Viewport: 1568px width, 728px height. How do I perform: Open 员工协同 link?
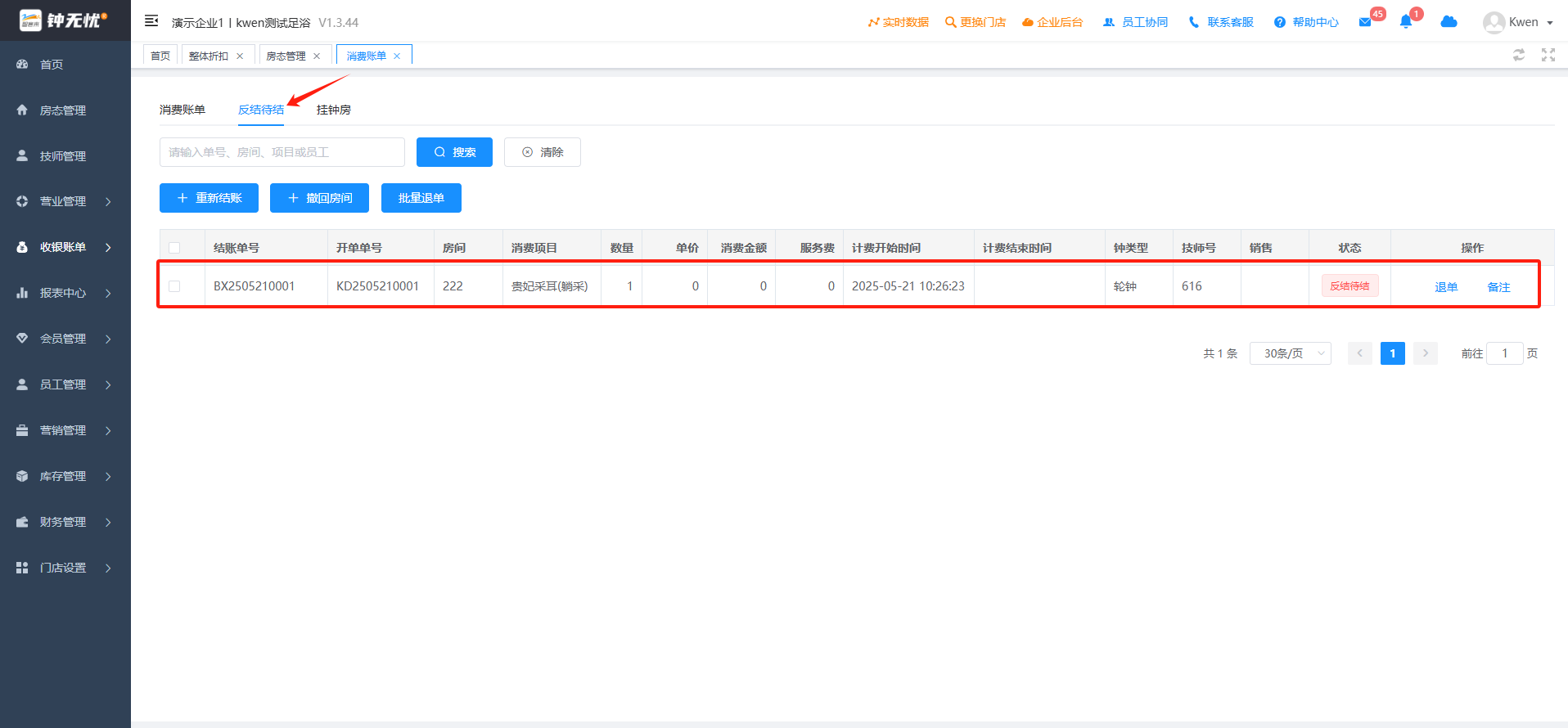click(x=1135, y=22)
